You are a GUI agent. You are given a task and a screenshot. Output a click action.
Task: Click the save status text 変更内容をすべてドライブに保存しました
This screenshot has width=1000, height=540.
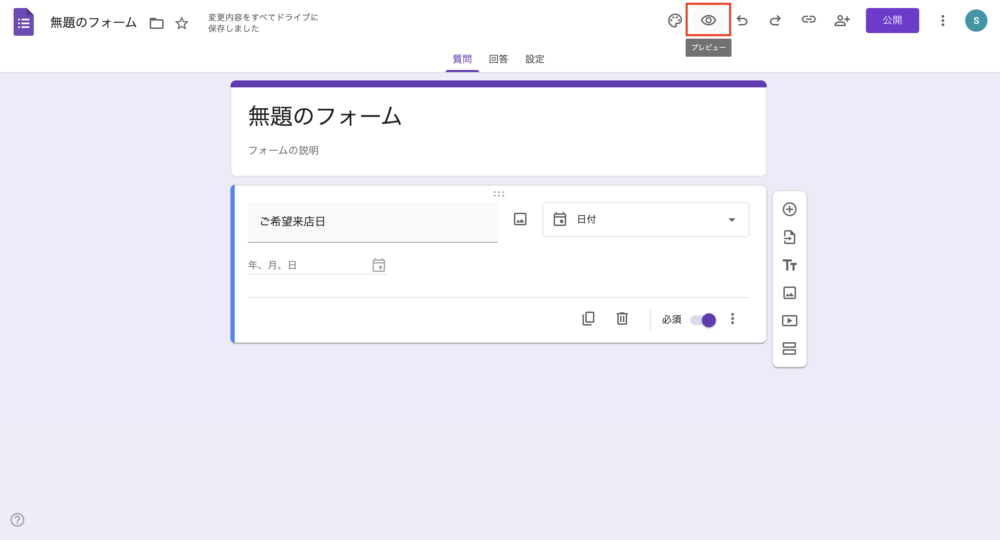(x=263, y=23)
